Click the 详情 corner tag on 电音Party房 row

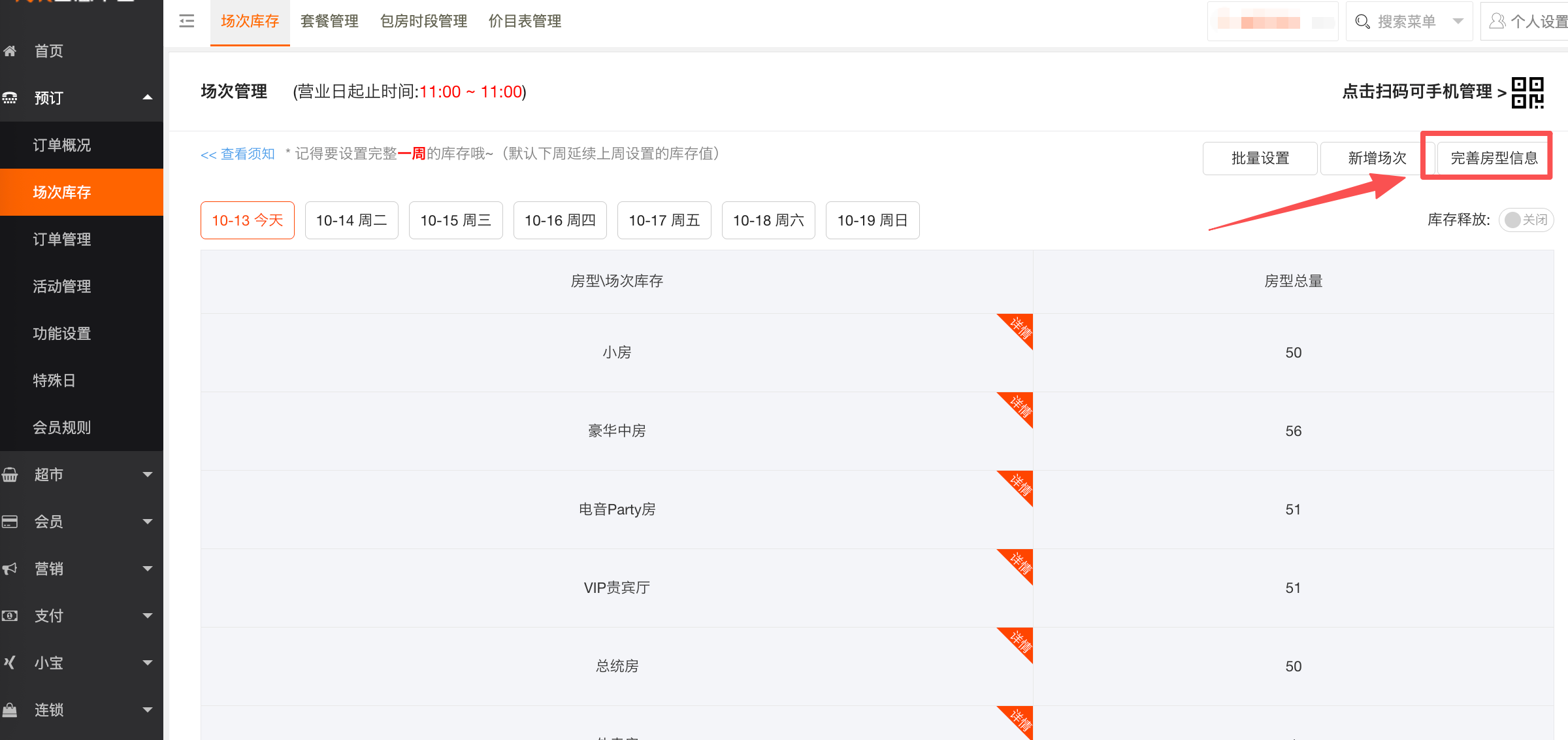point(1019,484)
